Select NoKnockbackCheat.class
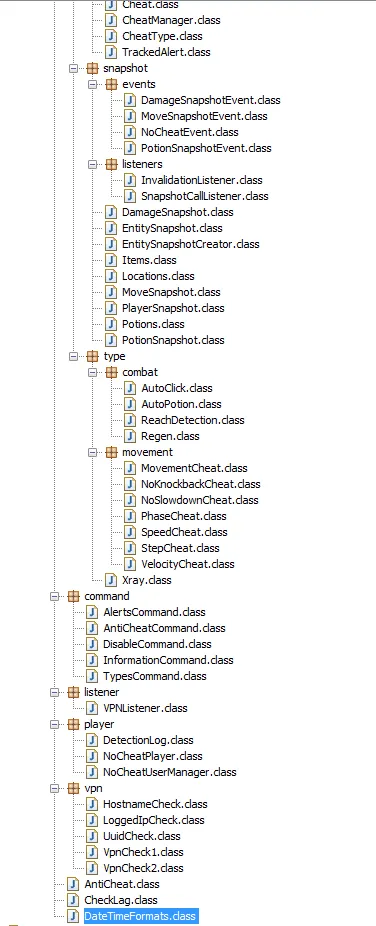Image resolution: width=376 pixels, height=926 pixels. pyautogui.click(x=201, y=484)
